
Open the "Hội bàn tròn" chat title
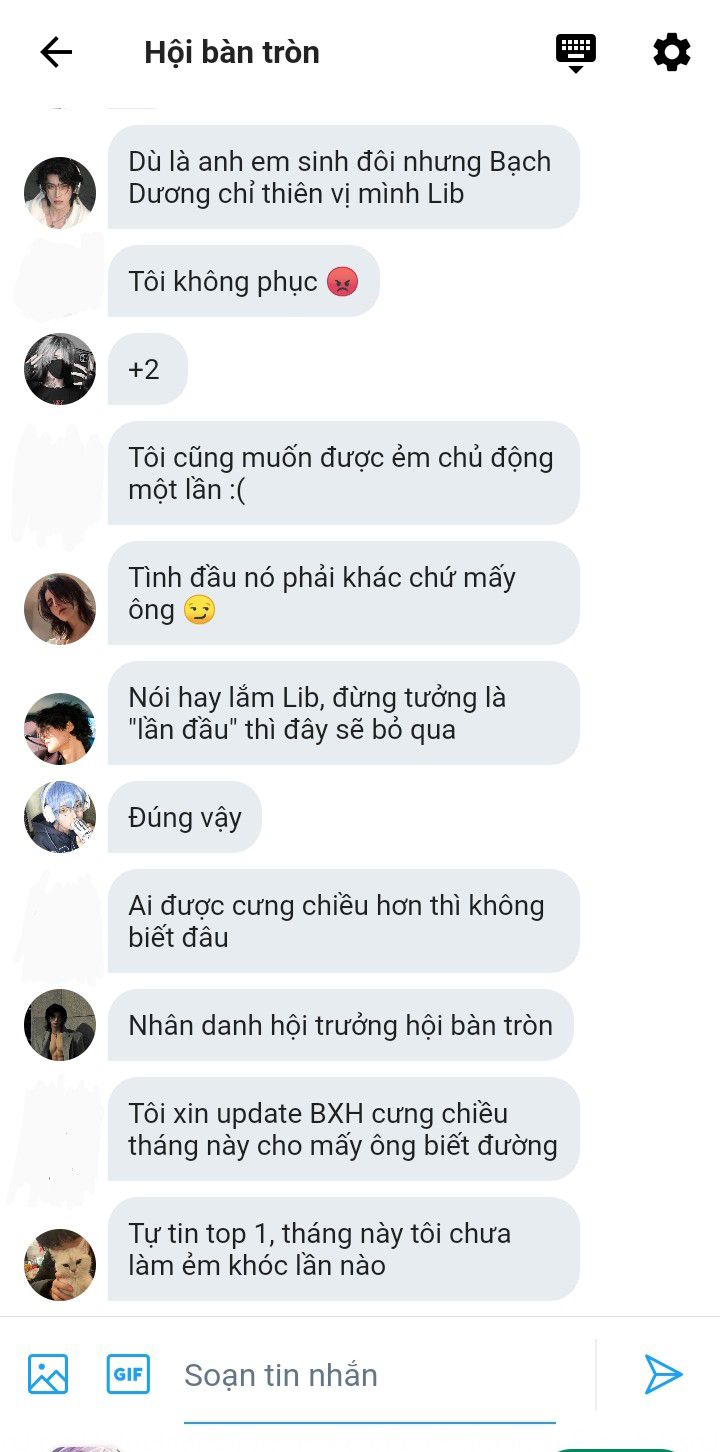(x=232, y=52)
